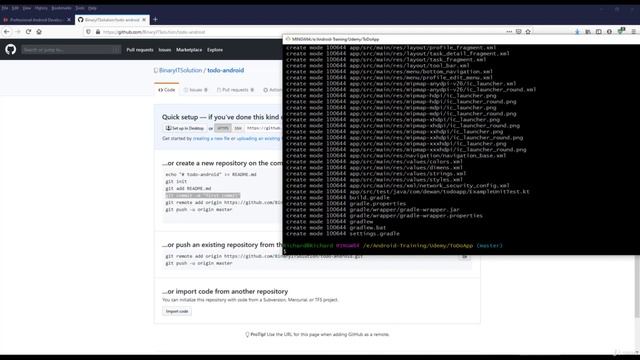The width and height of the screenshot is (640, 360).
Task: Click the page vertical scrollbar
Action: coord(637,286)
